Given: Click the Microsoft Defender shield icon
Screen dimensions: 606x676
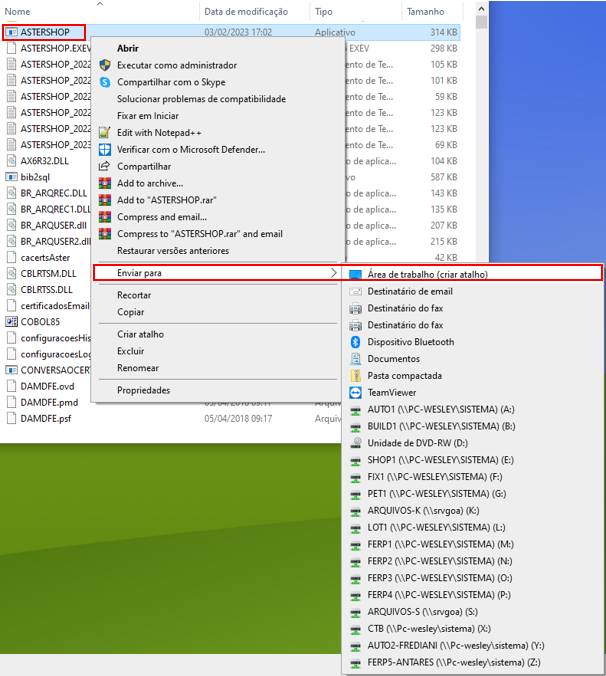Looking at the screenshot, I should pos(105,150).
